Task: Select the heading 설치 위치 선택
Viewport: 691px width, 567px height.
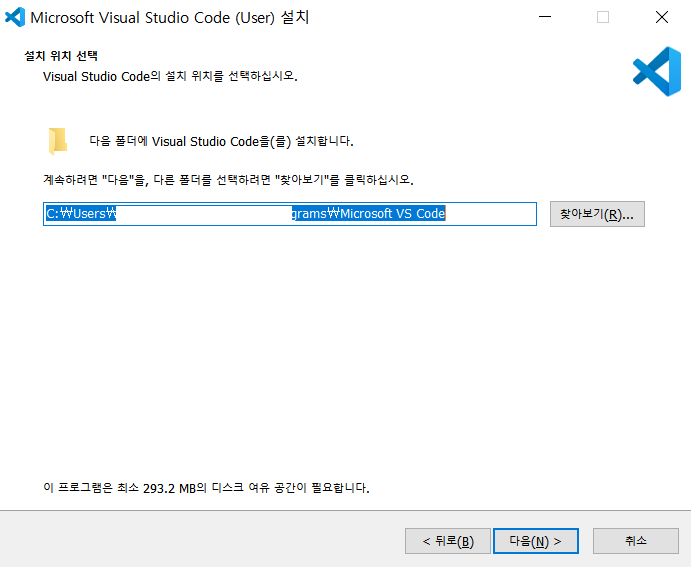Action: [61, 56]
